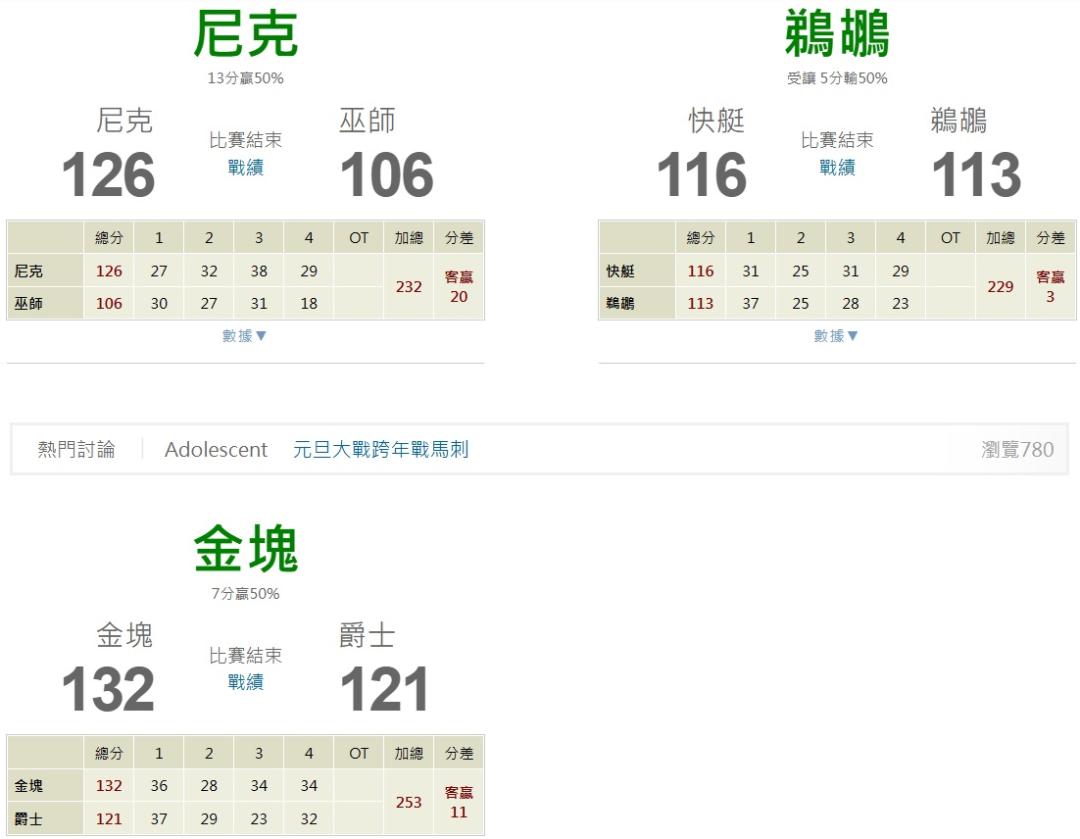Expand 數據 dropdown under 尼克 vs 巫師 table
The image size is (1080, 839).
[x=244, y=335]
